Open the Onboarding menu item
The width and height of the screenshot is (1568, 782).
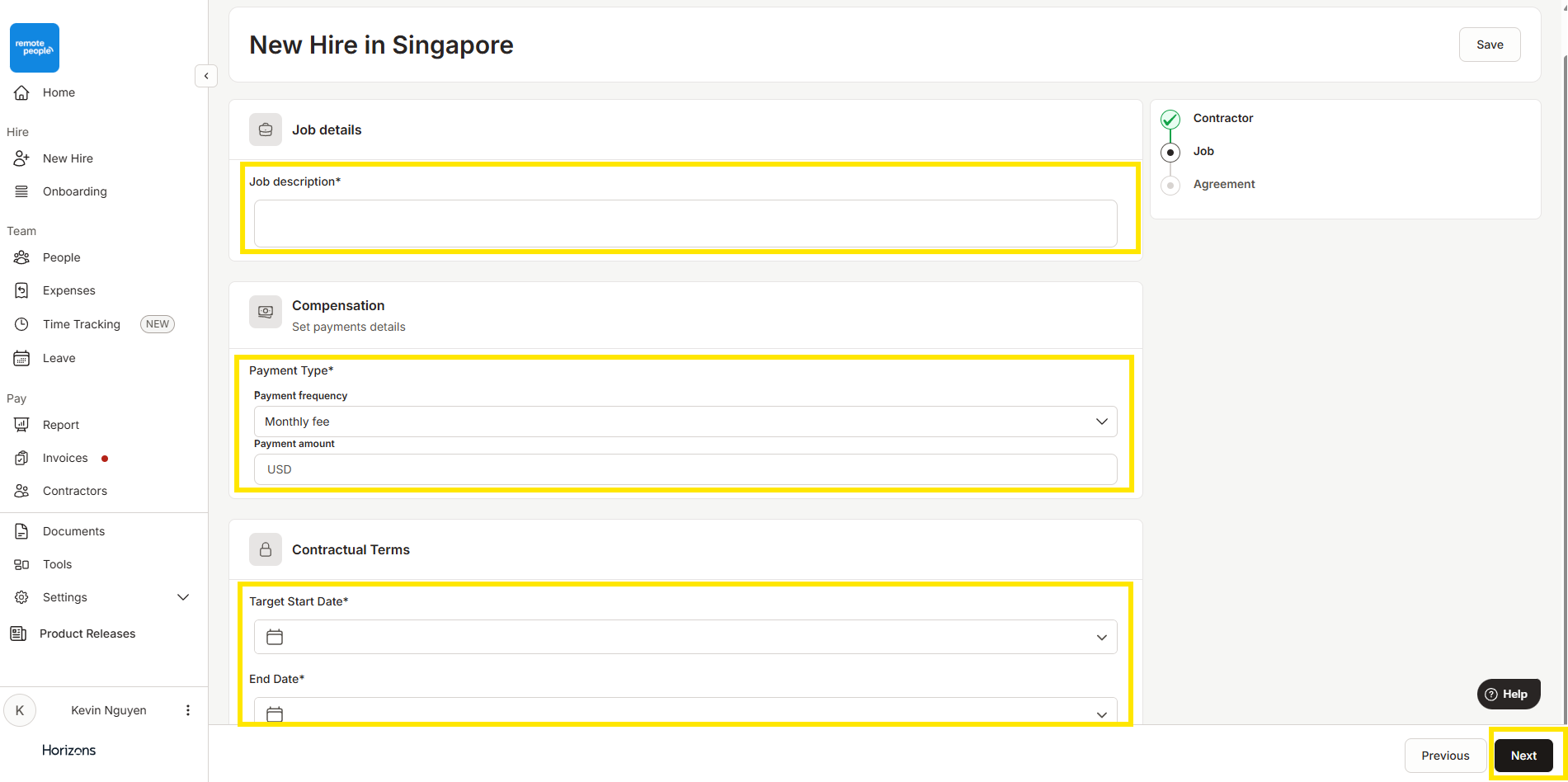coord(75,191)
